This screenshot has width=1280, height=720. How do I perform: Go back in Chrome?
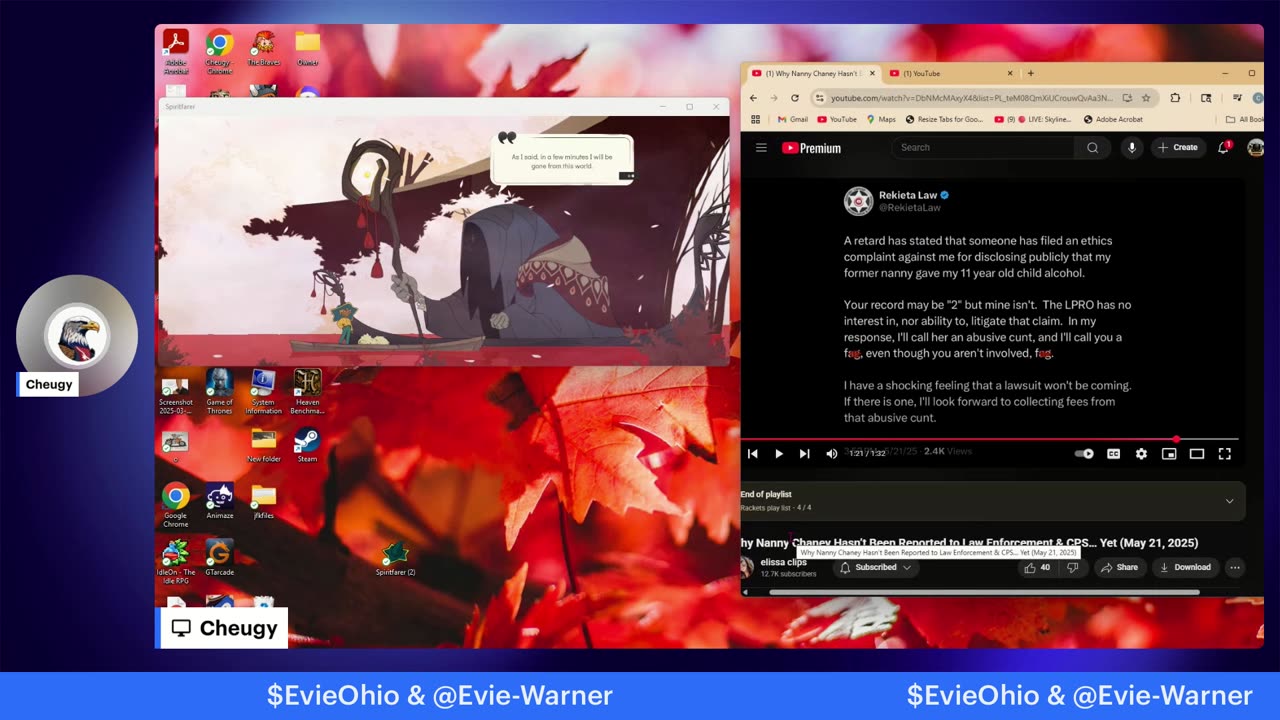tap(755, 98)
